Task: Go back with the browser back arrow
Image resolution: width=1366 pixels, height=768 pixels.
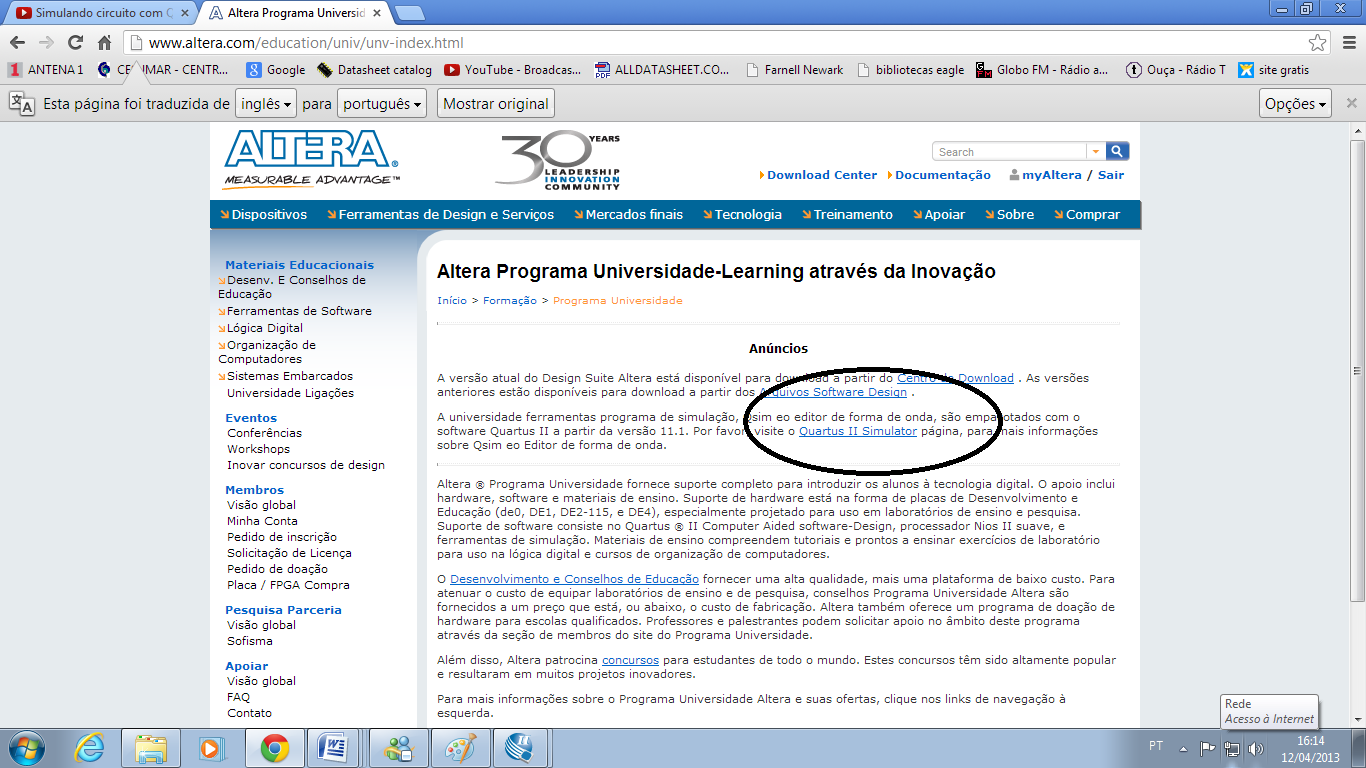Action: pos(17,43)
